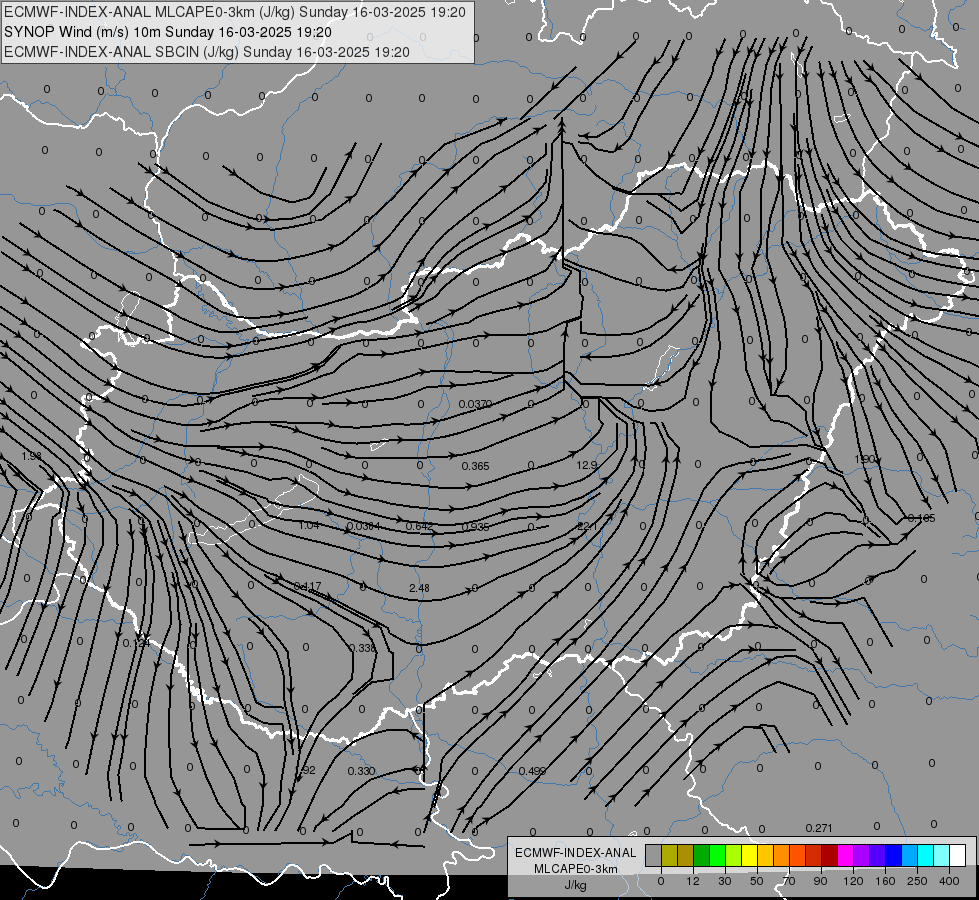Select the magenta swatch in the legend
The image size is (979, 900).
click(x=846, y=855)
